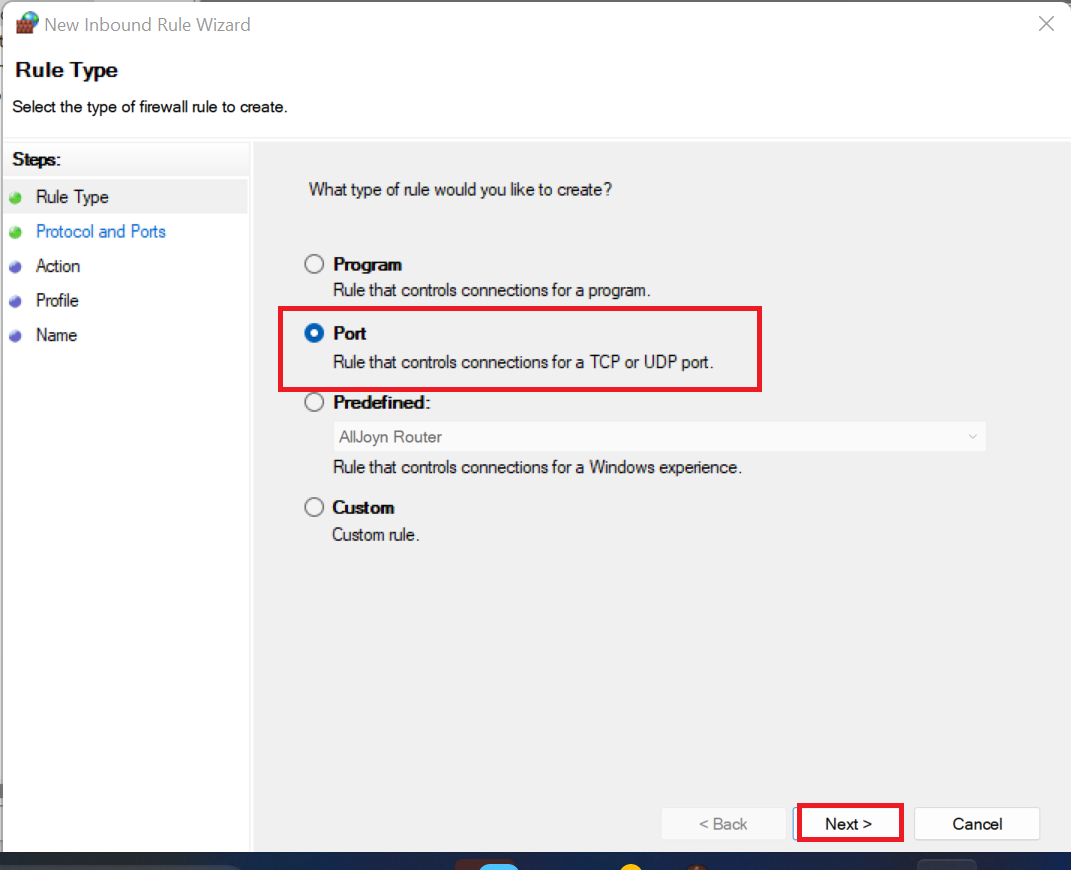
Task: Select the Name step in sidebar
Action: (x=57, y=335)
